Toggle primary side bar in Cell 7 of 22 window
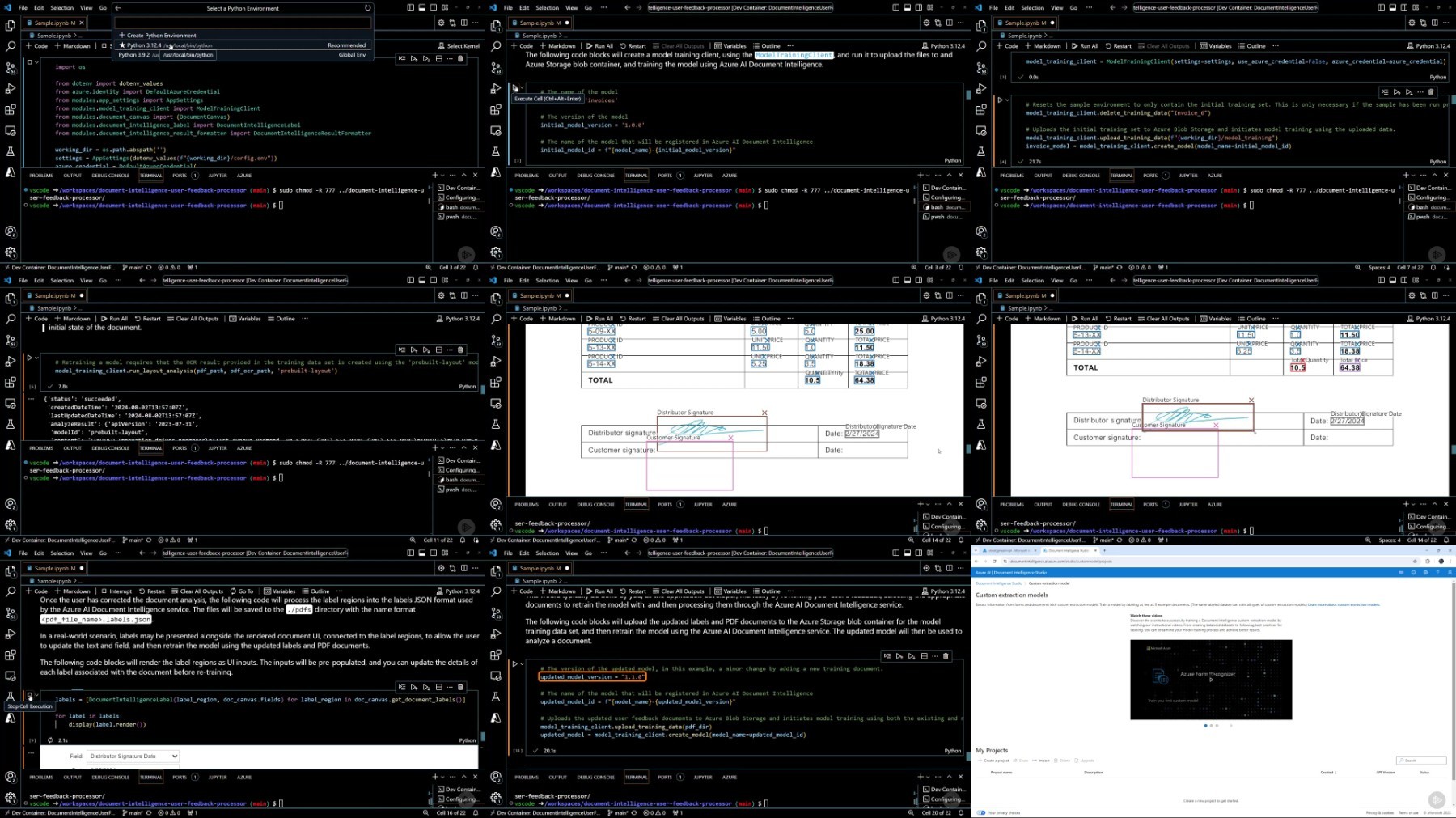Screen dimensions: 1456x818 (1381, 8)
